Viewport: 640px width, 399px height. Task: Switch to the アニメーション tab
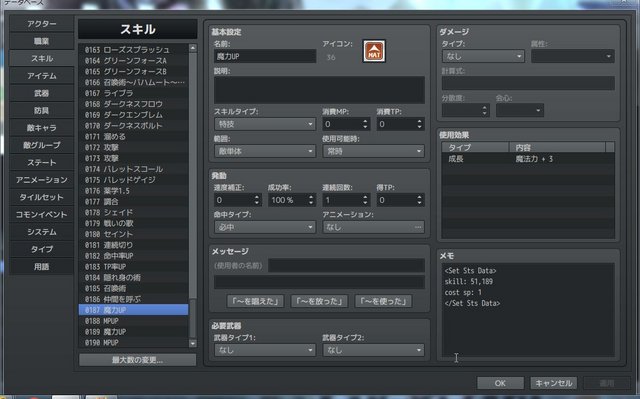coord(42,180)
